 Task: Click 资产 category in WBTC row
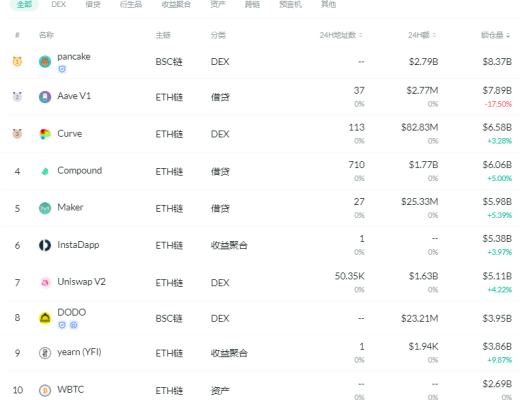click(220, 391)
